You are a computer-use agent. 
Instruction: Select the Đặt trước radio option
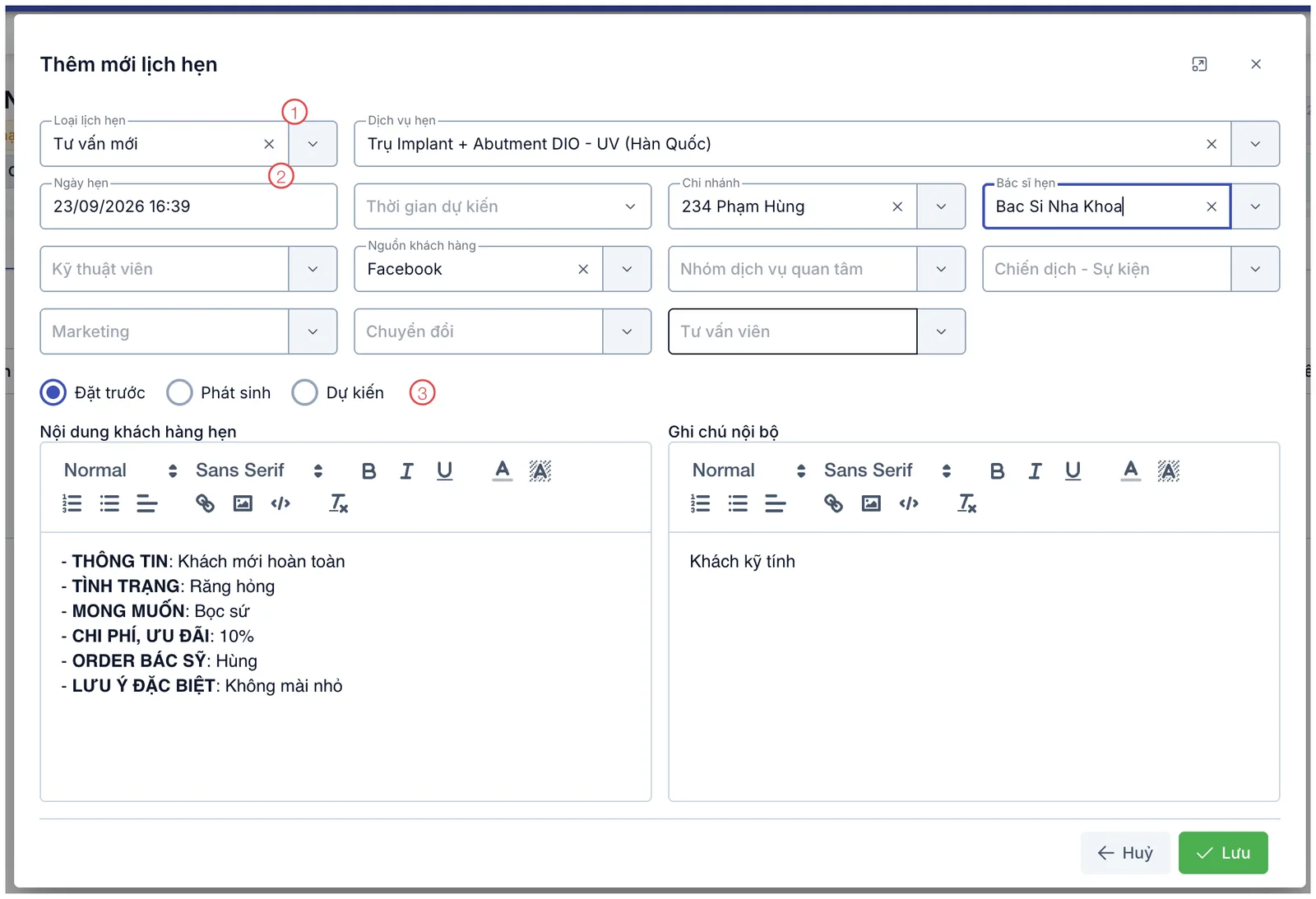(x=53, y=392)
